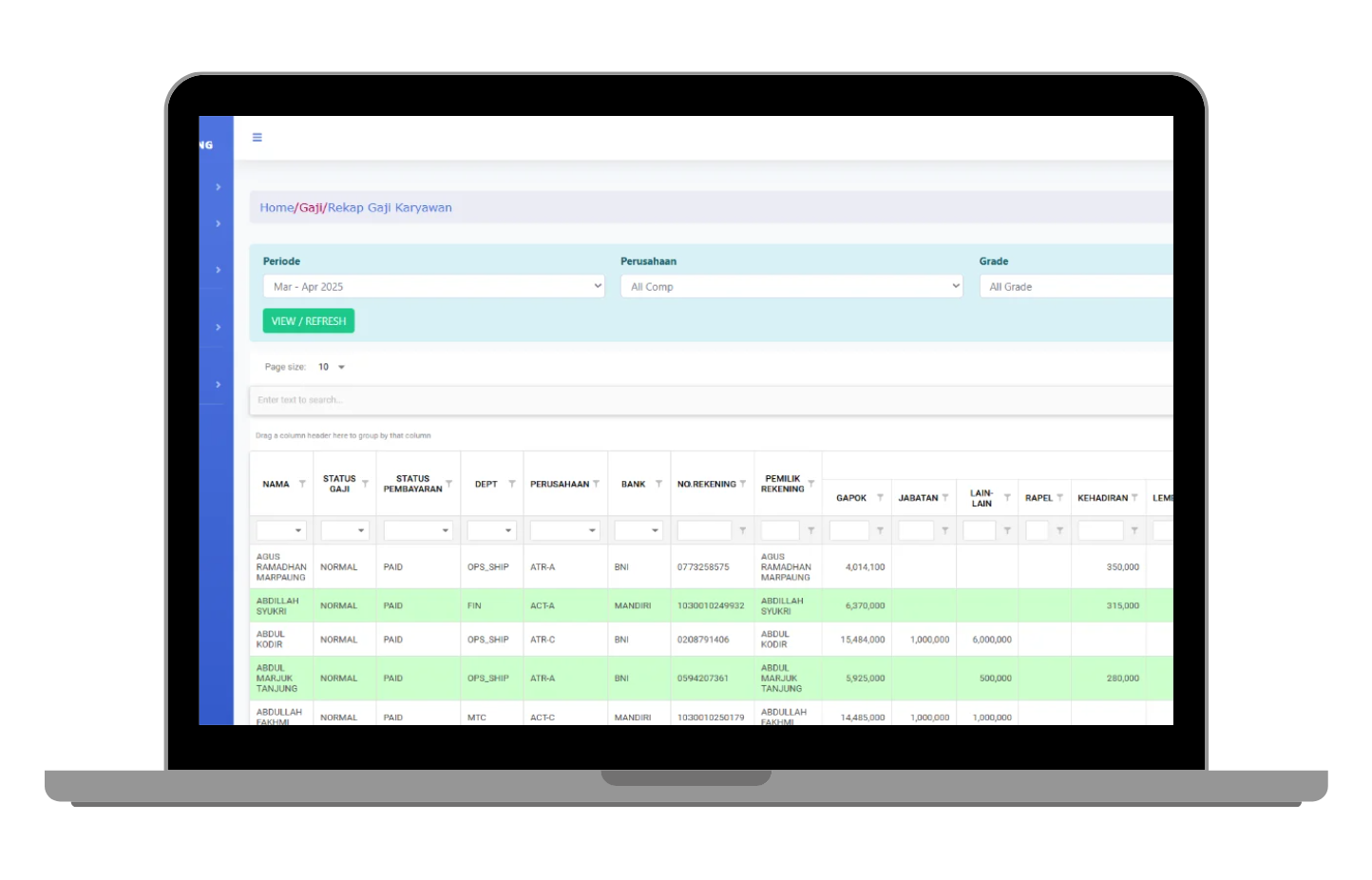Click the JABATAN header filter icon
The width and height of the screenshot is (1372, 880).
point(944,497)
